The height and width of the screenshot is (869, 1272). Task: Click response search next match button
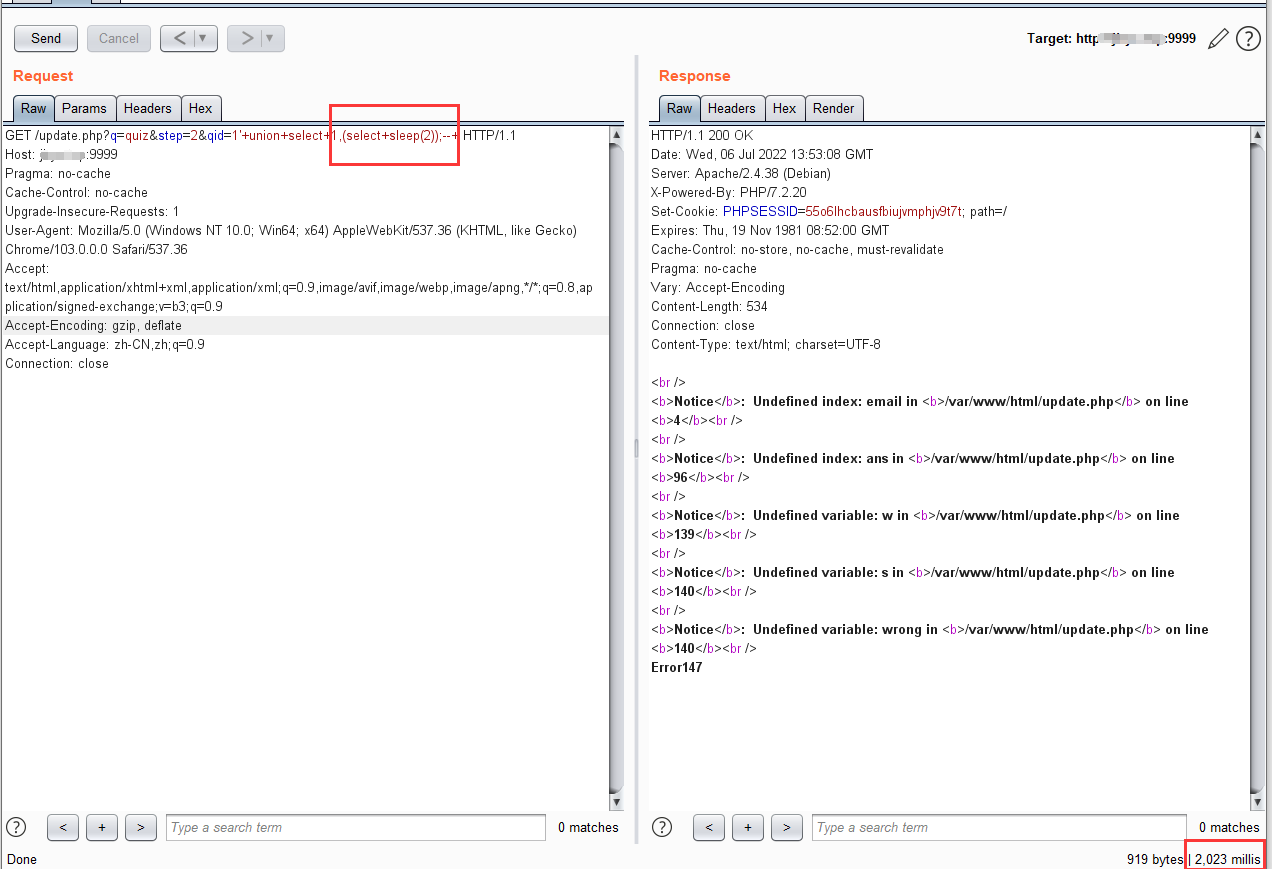[786, 827]
